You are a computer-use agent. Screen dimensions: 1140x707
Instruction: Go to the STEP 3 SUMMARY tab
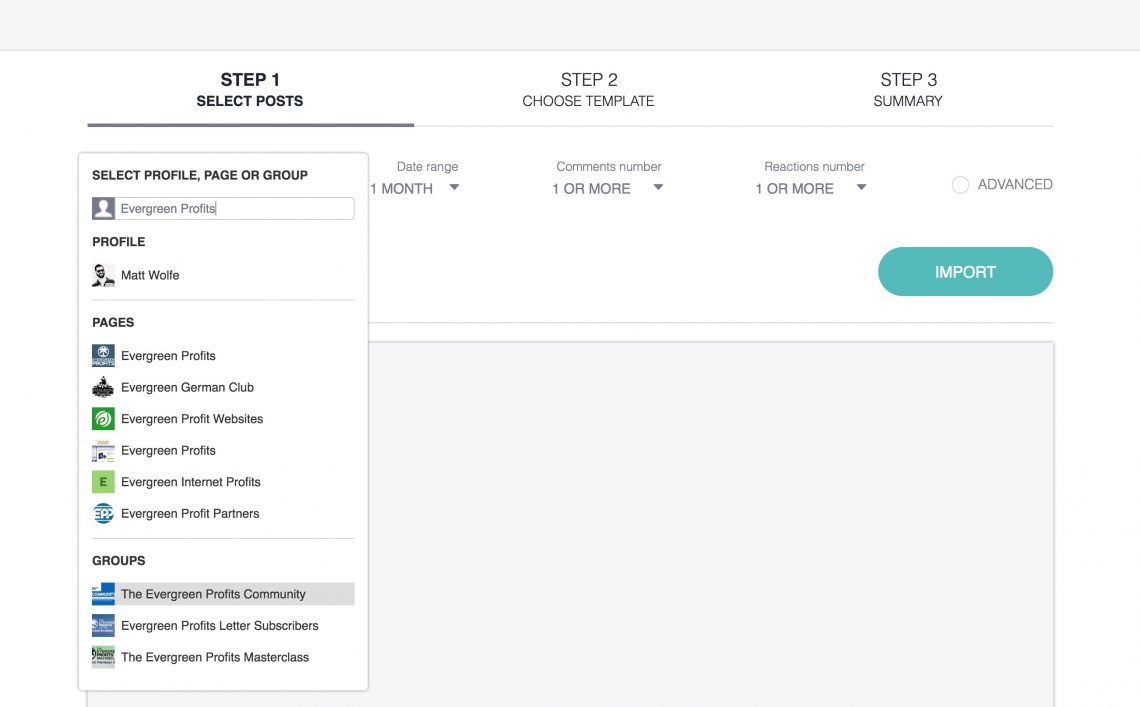coord(908,90)
